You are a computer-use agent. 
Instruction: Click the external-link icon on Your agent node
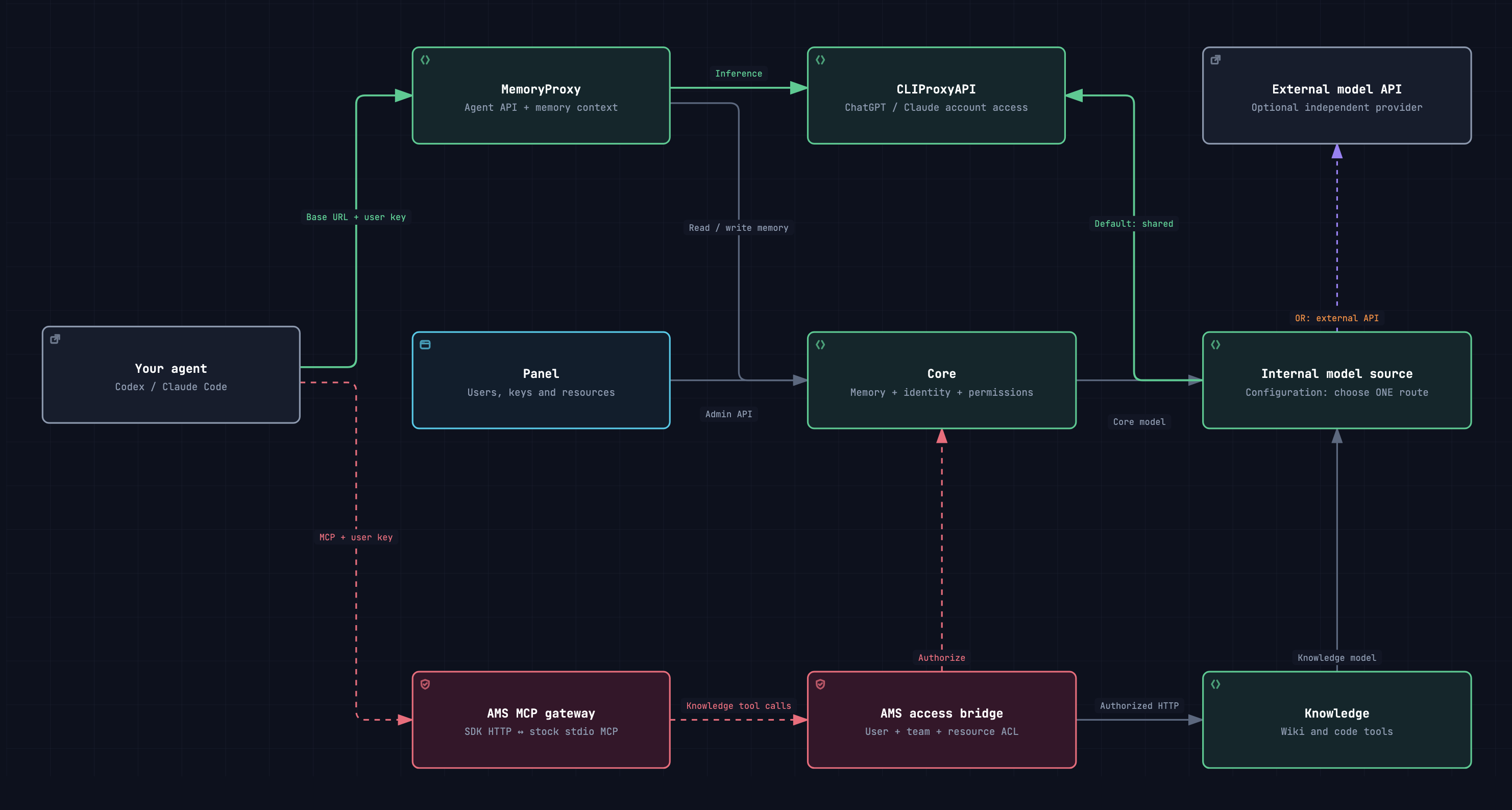pos(55,339)
